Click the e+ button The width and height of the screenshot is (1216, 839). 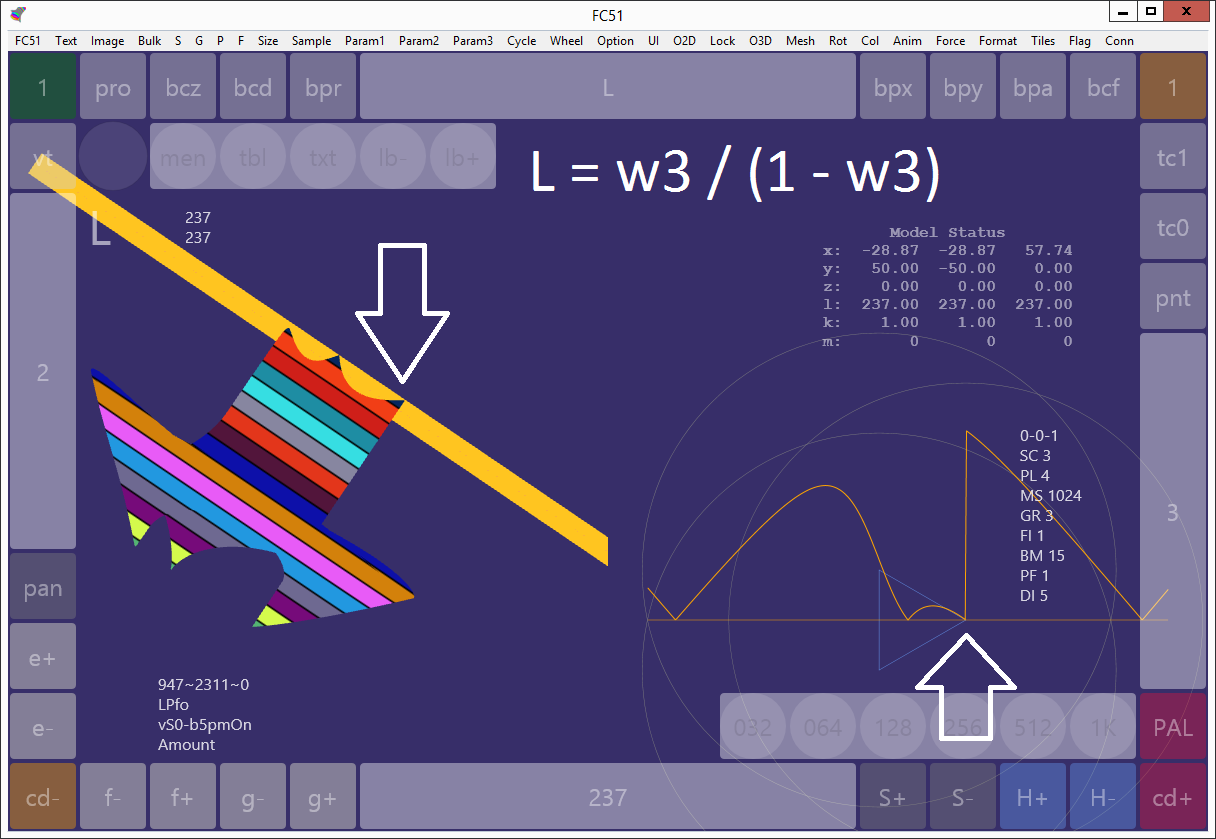tap(43, 657)
